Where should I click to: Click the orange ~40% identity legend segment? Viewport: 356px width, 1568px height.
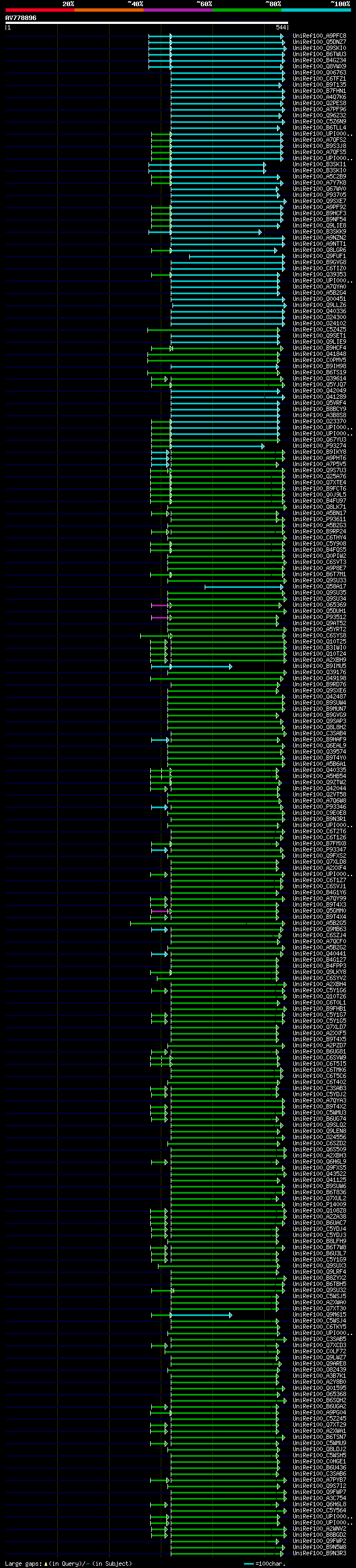(x=109, y=10)
